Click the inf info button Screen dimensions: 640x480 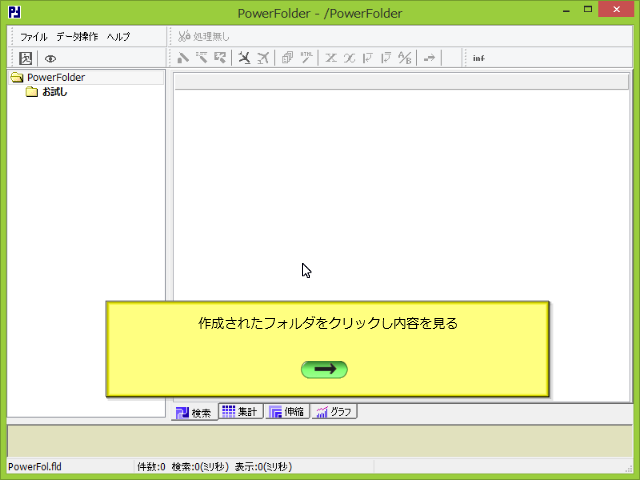tap(479, 58)
